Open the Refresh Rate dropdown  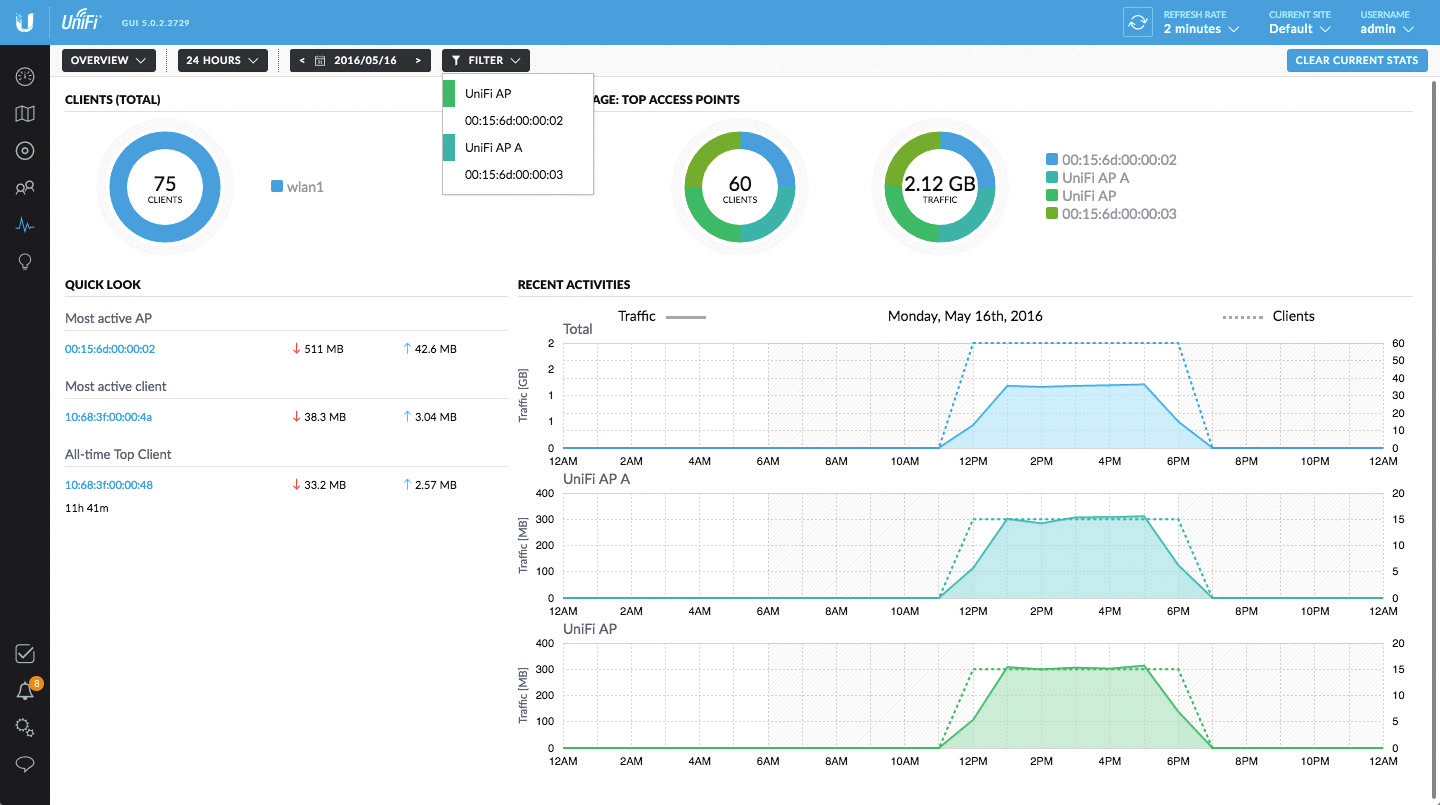click(1201, 29)
